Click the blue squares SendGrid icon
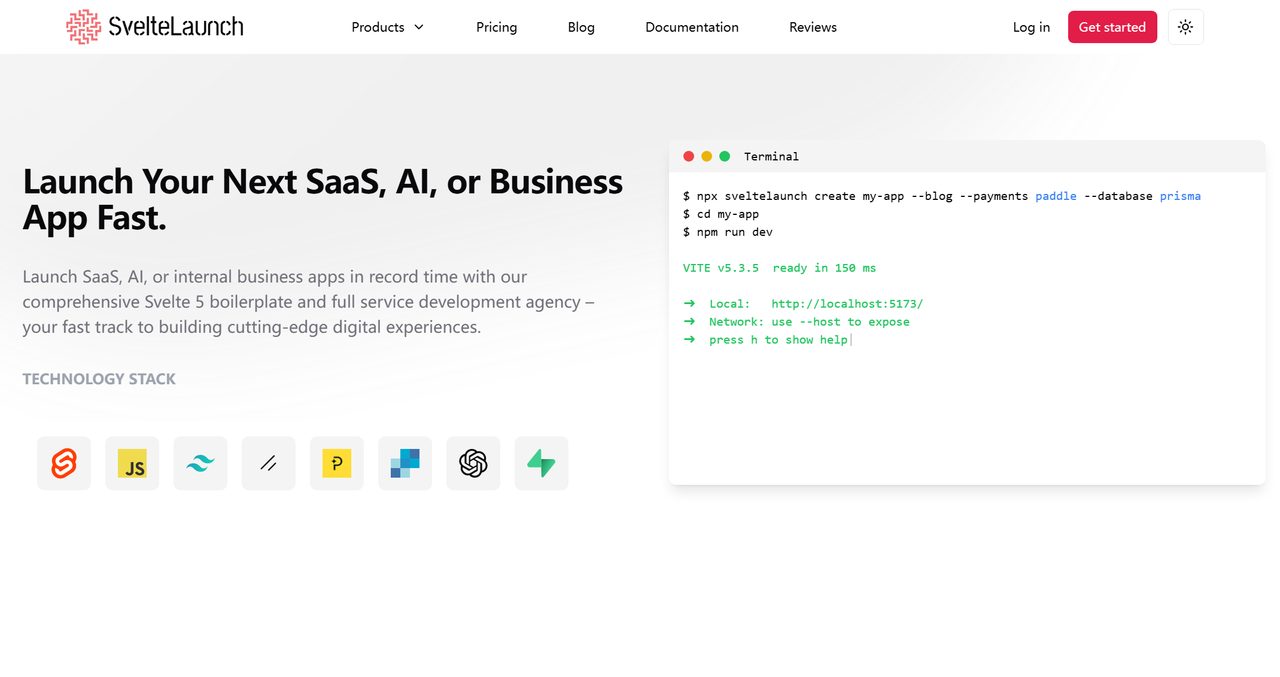The width and height of the screenshot is (1280, 677). pos(405,463)
